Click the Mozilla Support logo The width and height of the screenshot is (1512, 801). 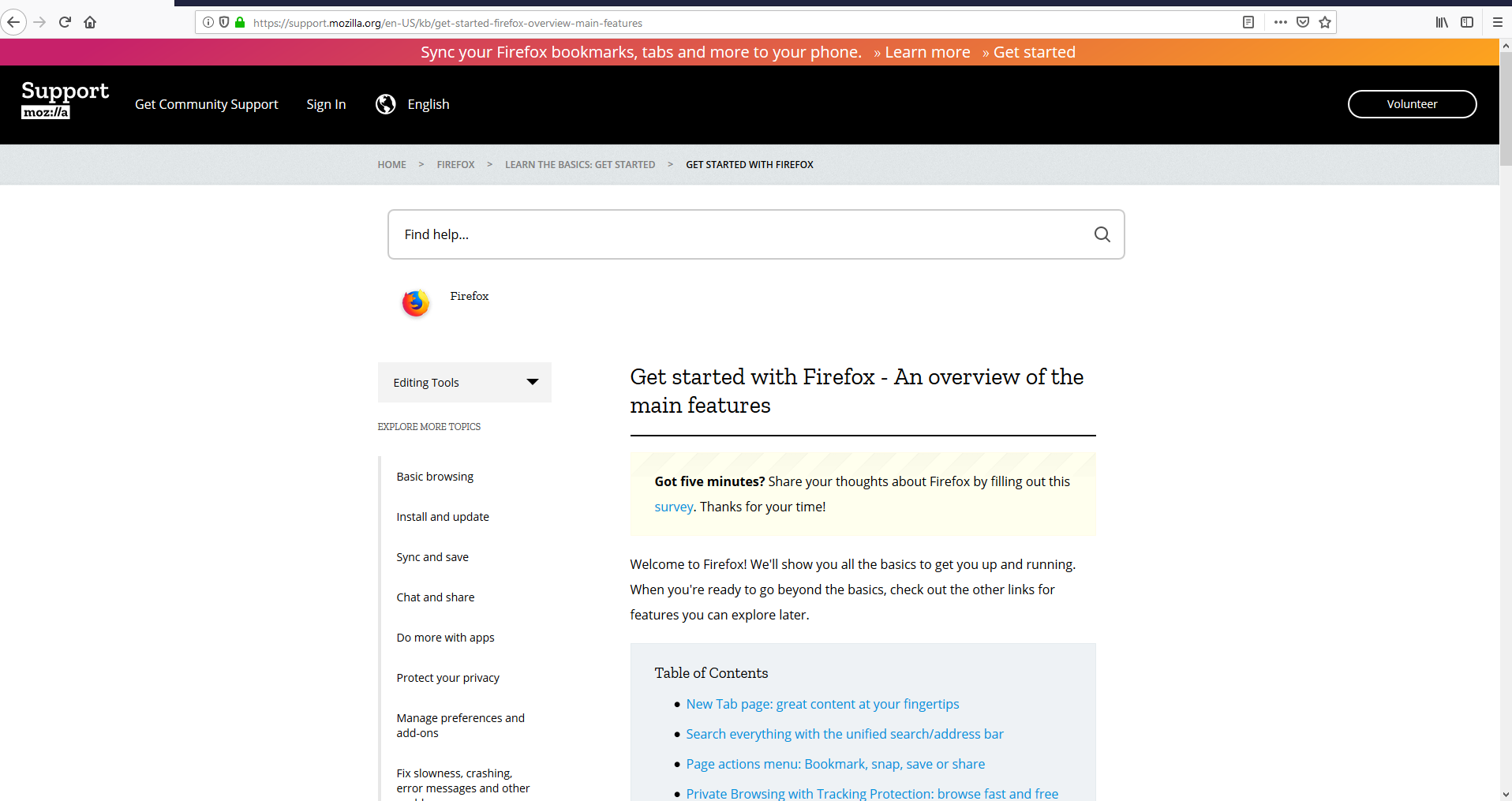(x=65, y=100)
